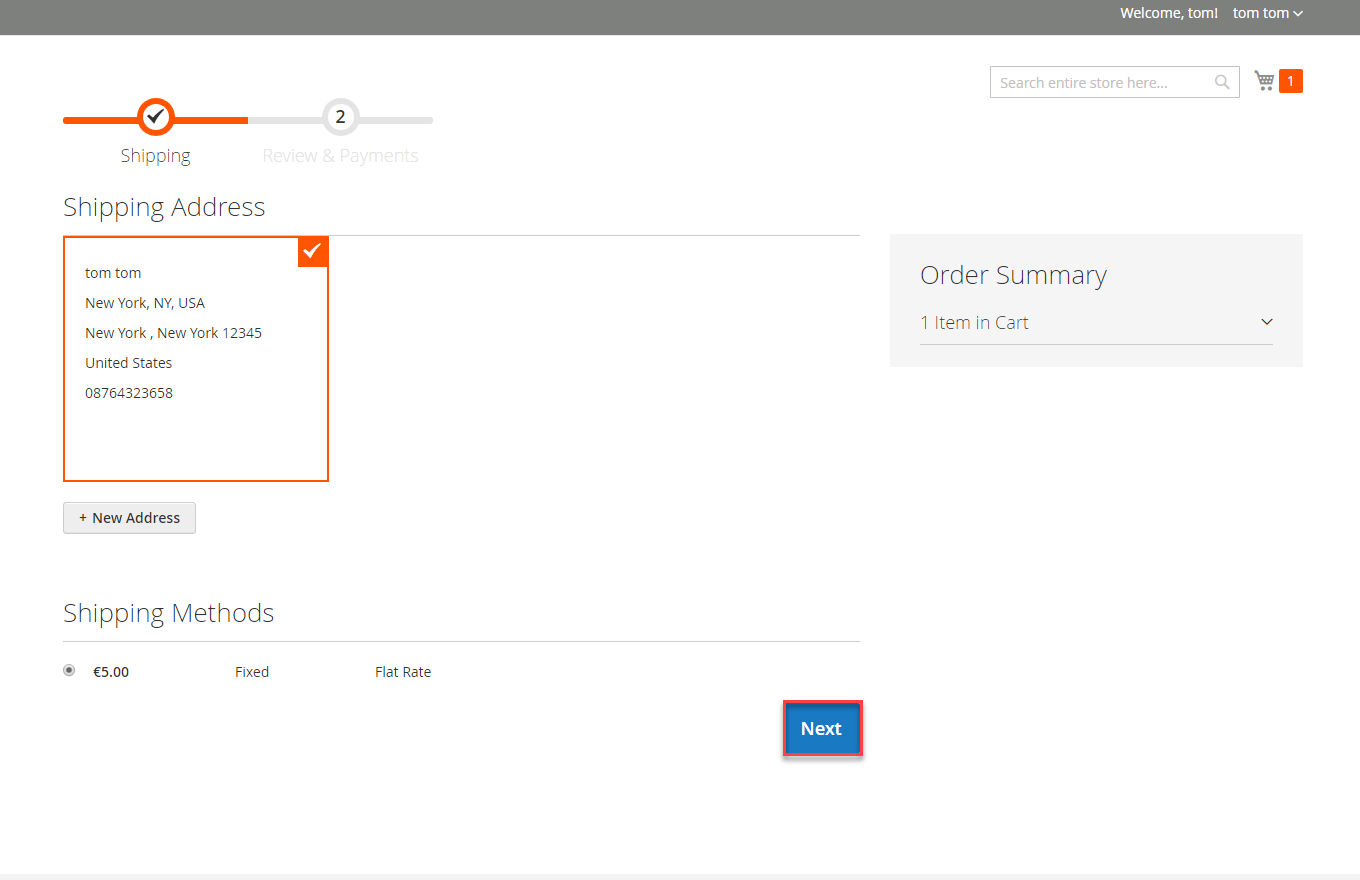
Task: Click the Fixed shipping method label
Action: point(252,672)
